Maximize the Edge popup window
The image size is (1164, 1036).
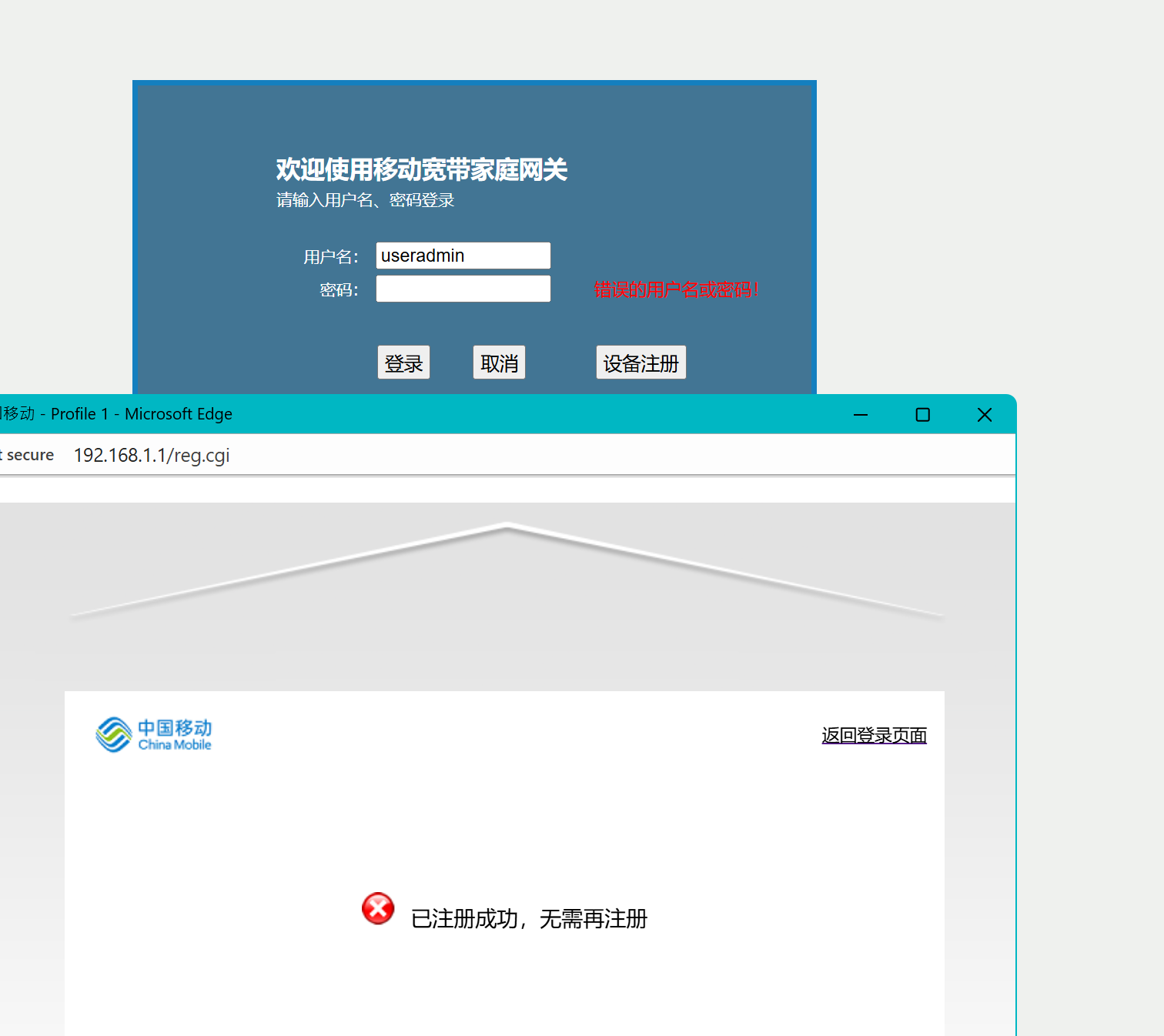click(x=922, y=415)
